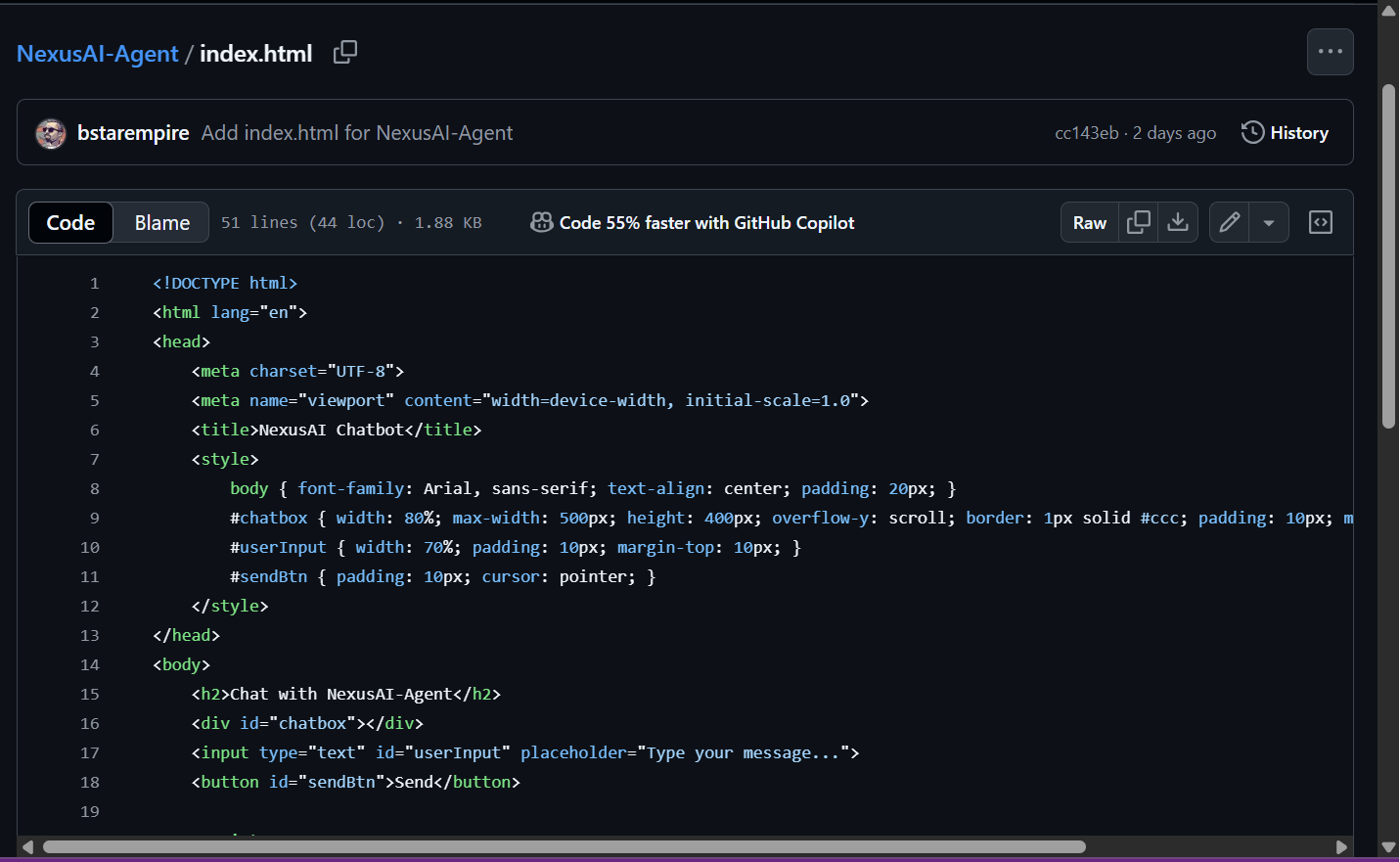Expand more edit options dropdown arrow
Viewport: 1400px width, 862px height.
coord(1268,223)
